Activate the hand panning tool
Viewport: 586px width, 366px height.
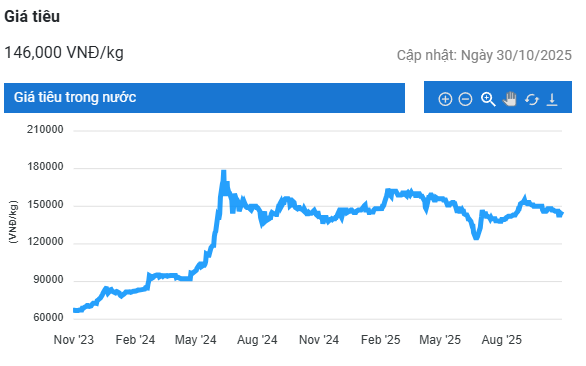coord(510,99)
